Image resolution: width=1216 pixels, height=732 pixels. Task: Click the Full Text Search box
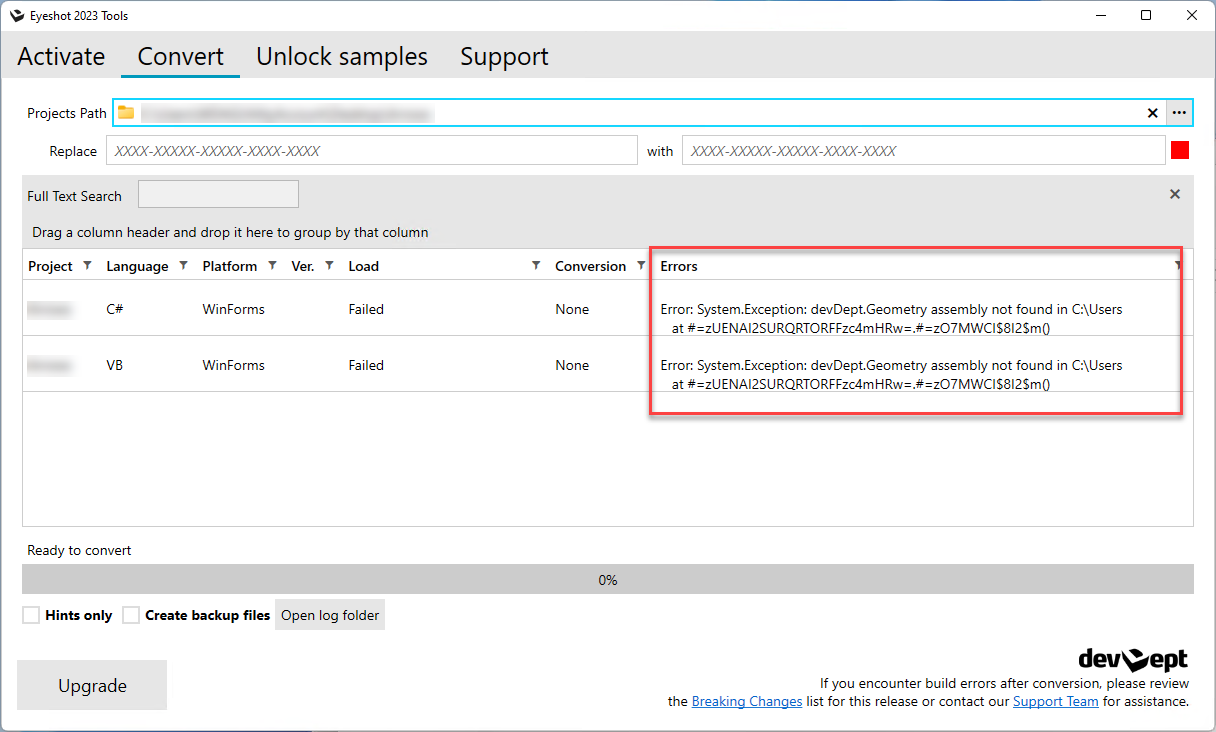[218, 194]
